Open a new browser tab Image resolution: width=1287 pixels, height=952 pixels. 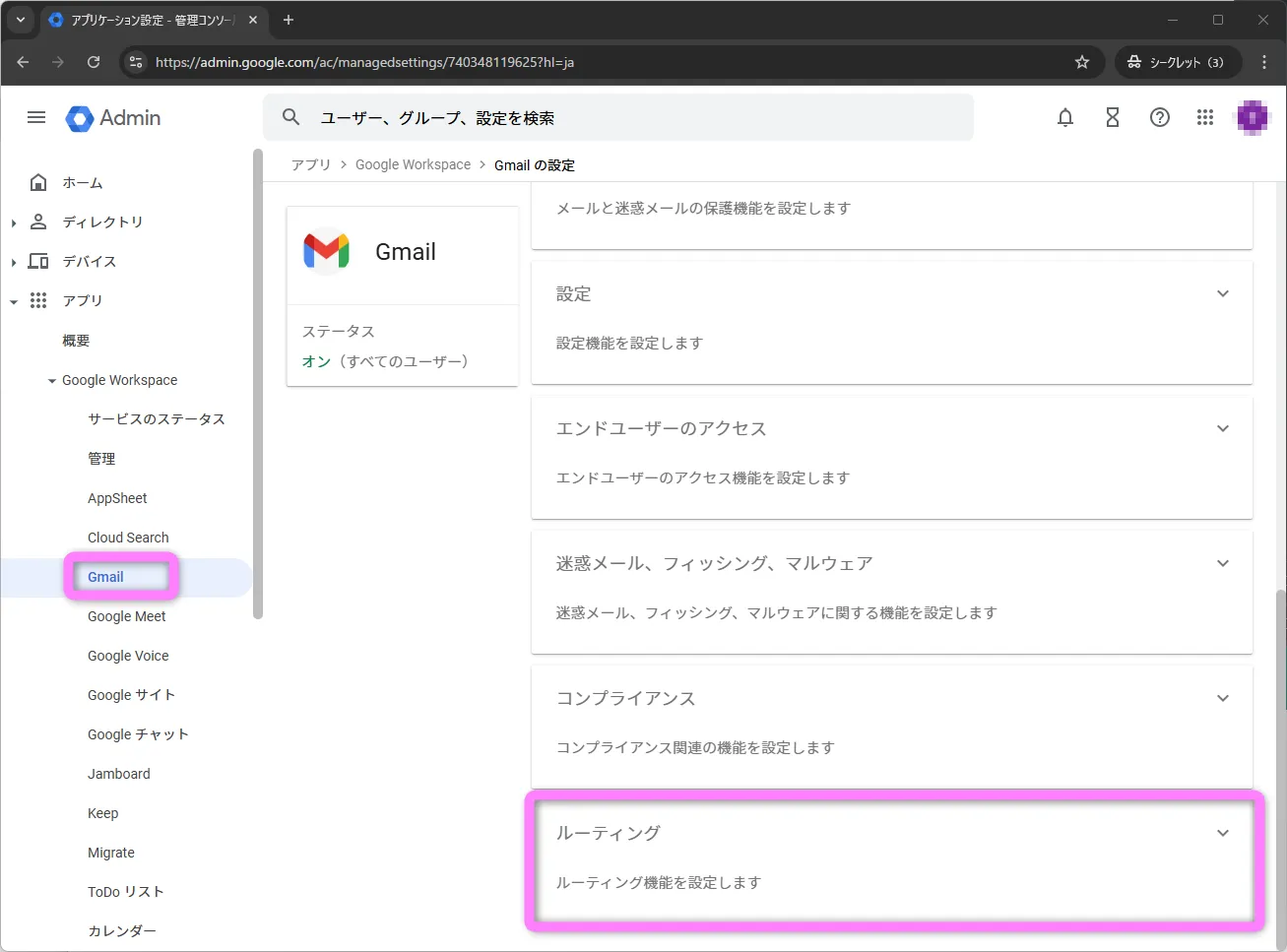(289, 20)
